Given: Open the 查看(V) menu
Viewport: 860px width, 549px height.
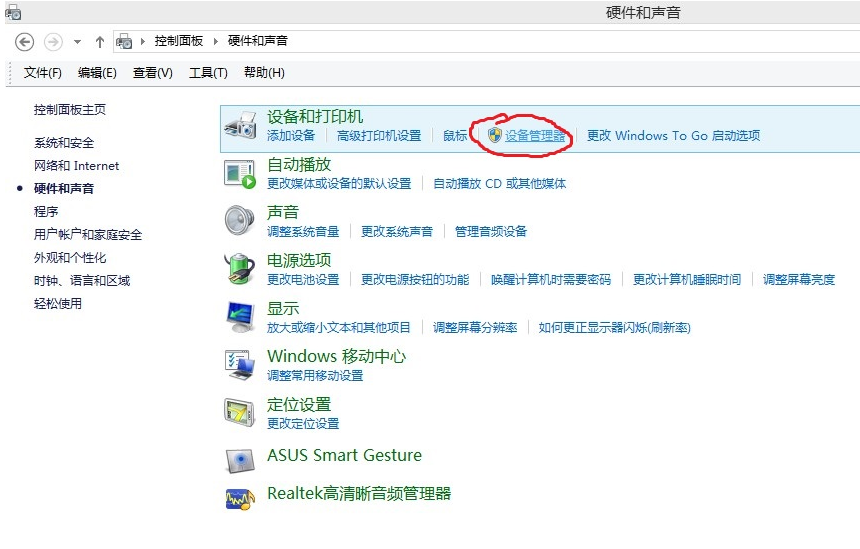Looking at the screenshot, I should pos(152,73).
